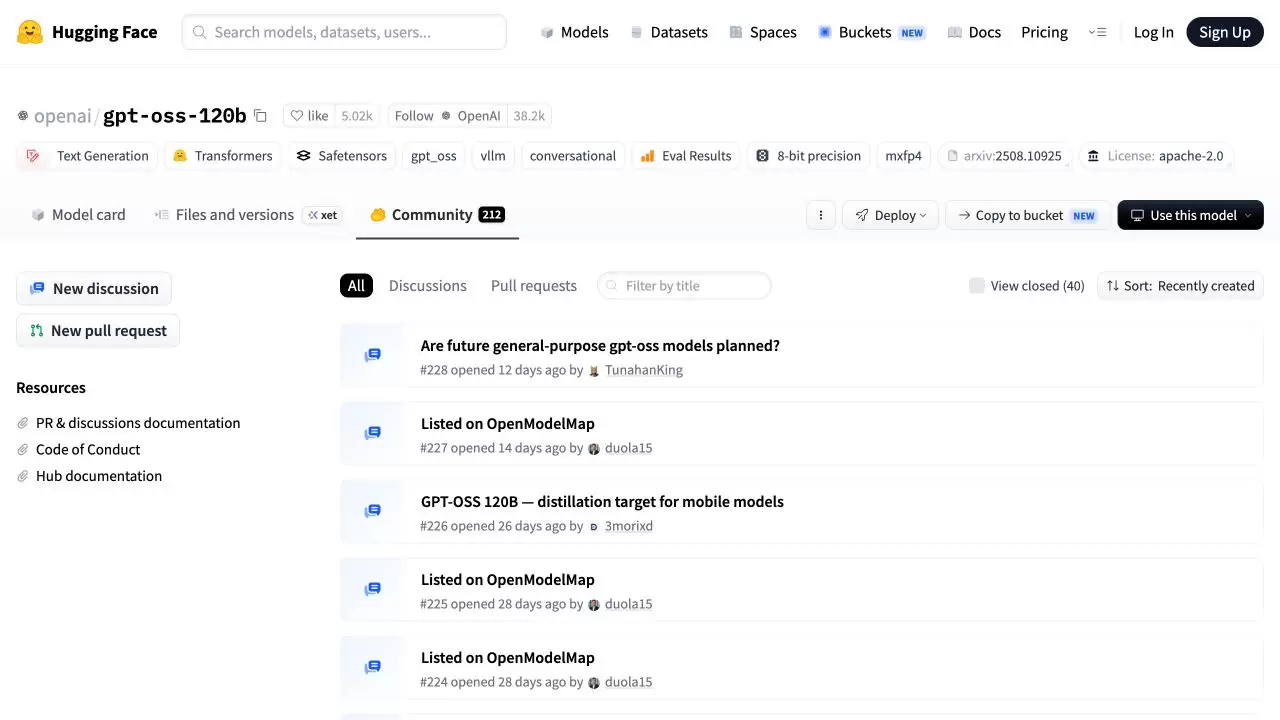Image resolution: width=1280 pixels, height=720 pixels.
Task: Open the Files and versions tab
Action: pos(247,215)
